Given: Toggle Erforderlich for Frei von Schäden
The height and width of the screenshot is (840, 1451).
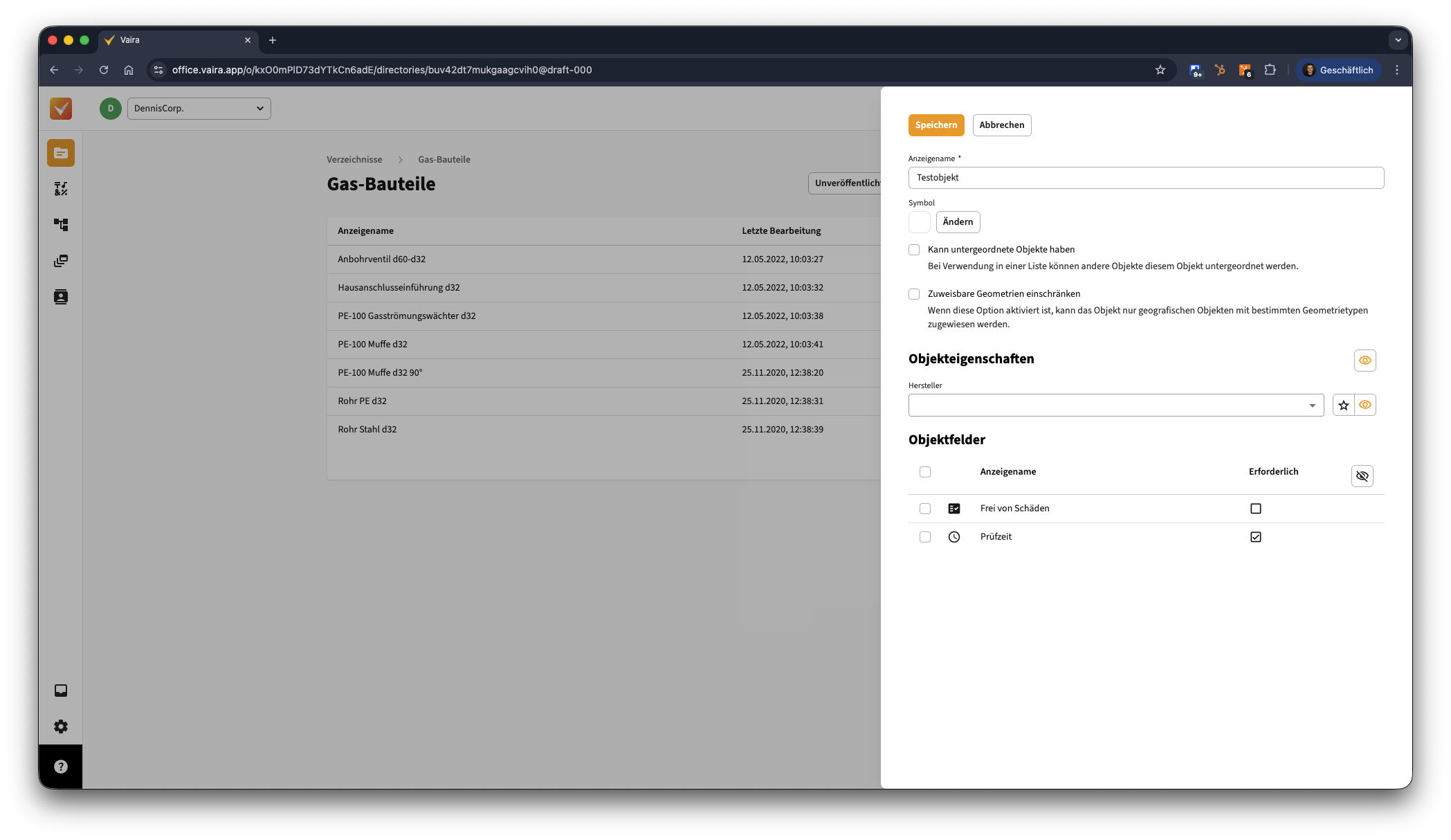Looking at the screenshot, I should pos(1255,509).
